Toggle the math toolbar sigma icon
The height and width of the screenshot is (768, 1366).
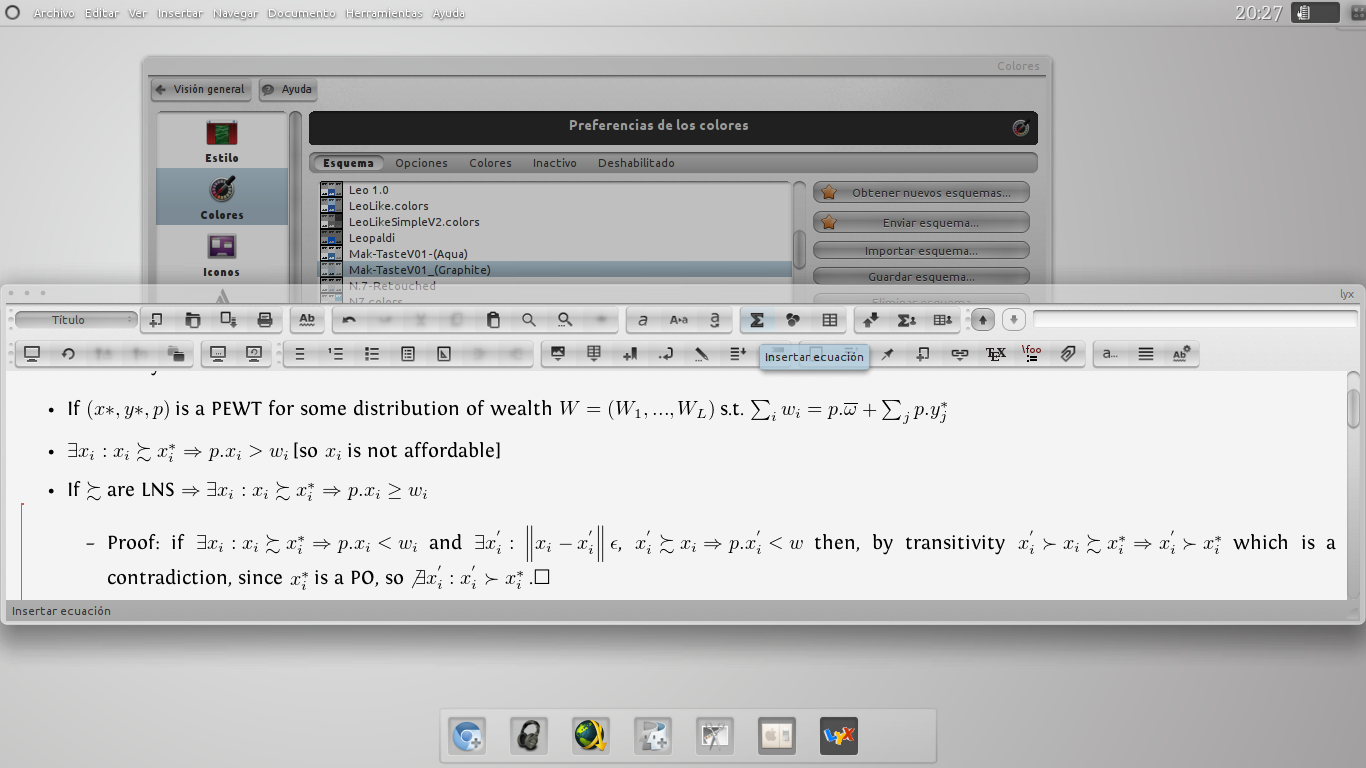pos(907,320)
